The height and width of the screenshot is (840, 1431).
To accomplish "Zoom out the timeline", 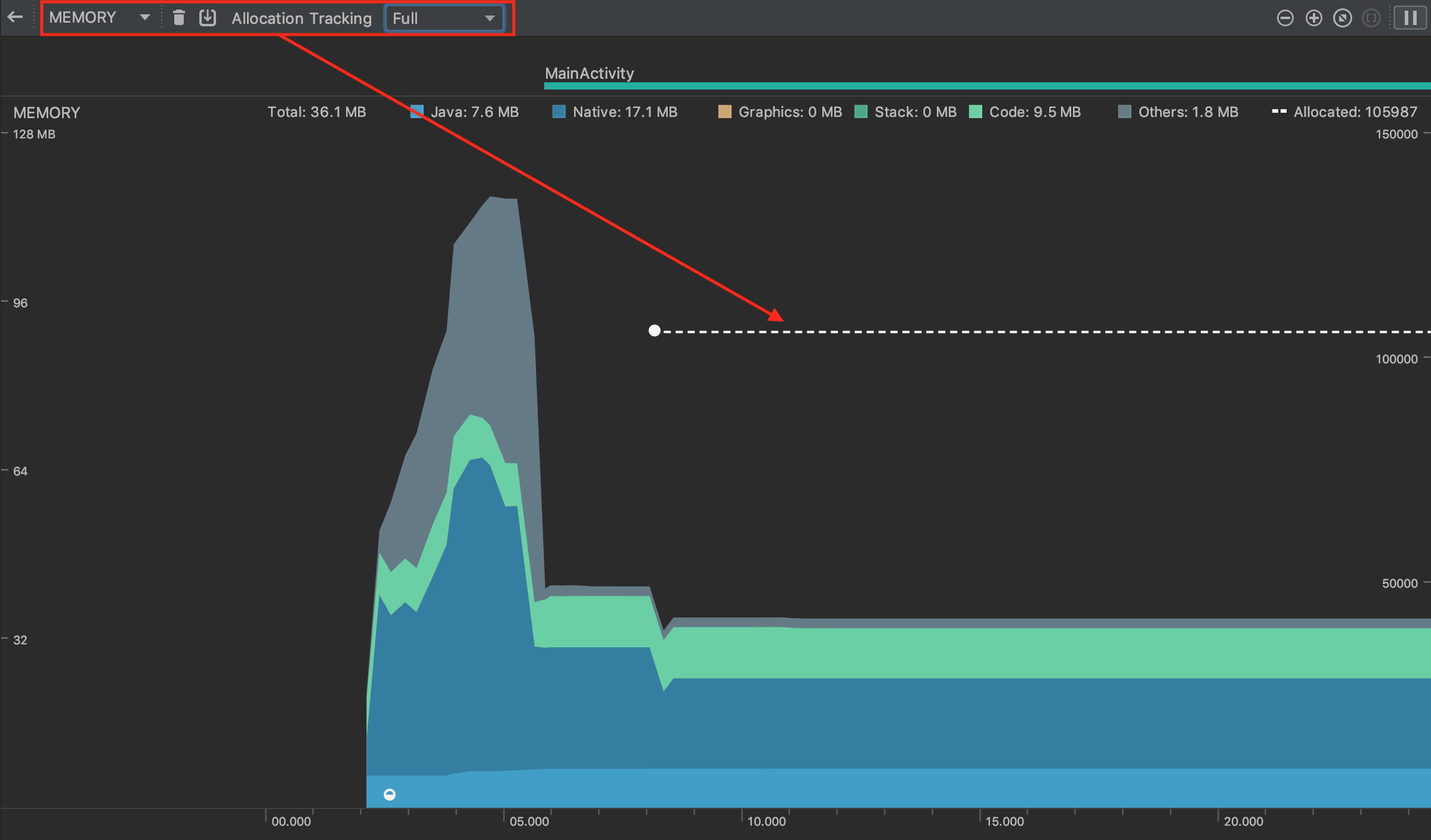I will 1285,18.
